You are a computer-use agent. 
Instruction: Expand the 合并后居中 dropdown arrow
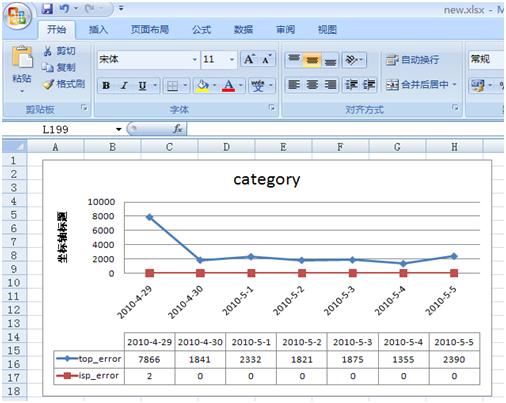(454, 85)
